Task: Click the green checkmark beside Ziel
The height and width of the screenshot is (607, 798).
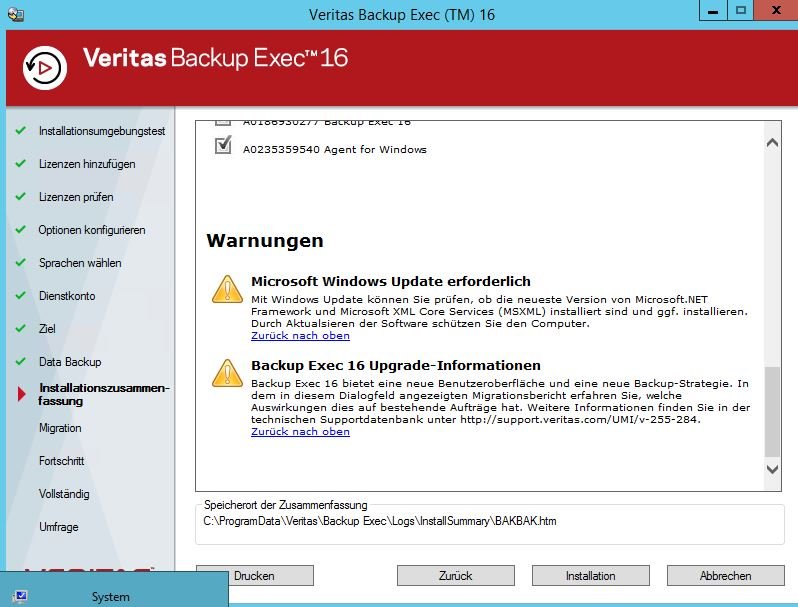Action: [20, 328]
